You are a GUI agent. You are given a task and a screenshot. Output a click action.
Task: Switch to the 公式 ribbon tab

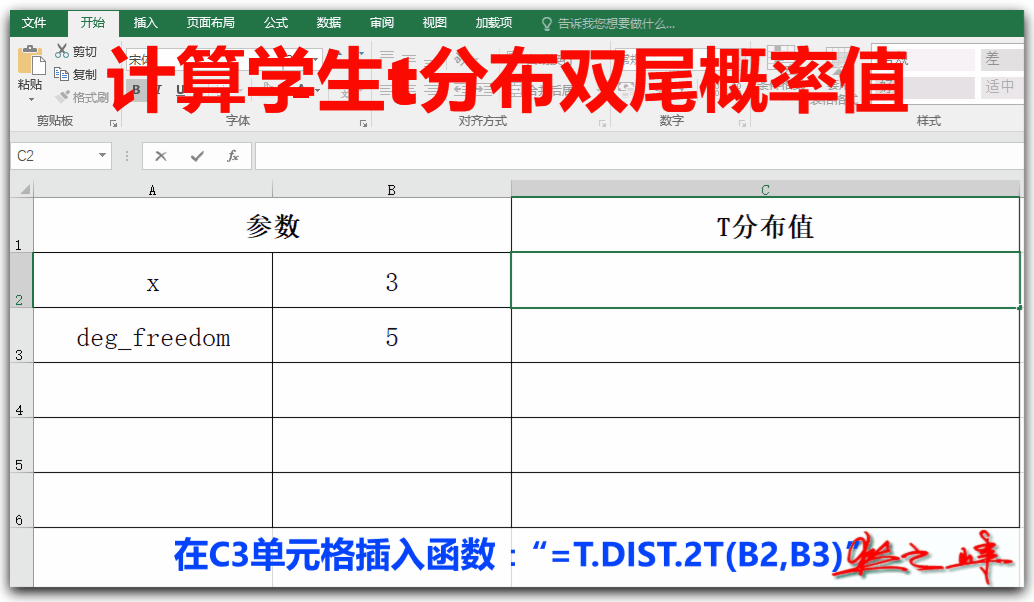click(276, 23)
